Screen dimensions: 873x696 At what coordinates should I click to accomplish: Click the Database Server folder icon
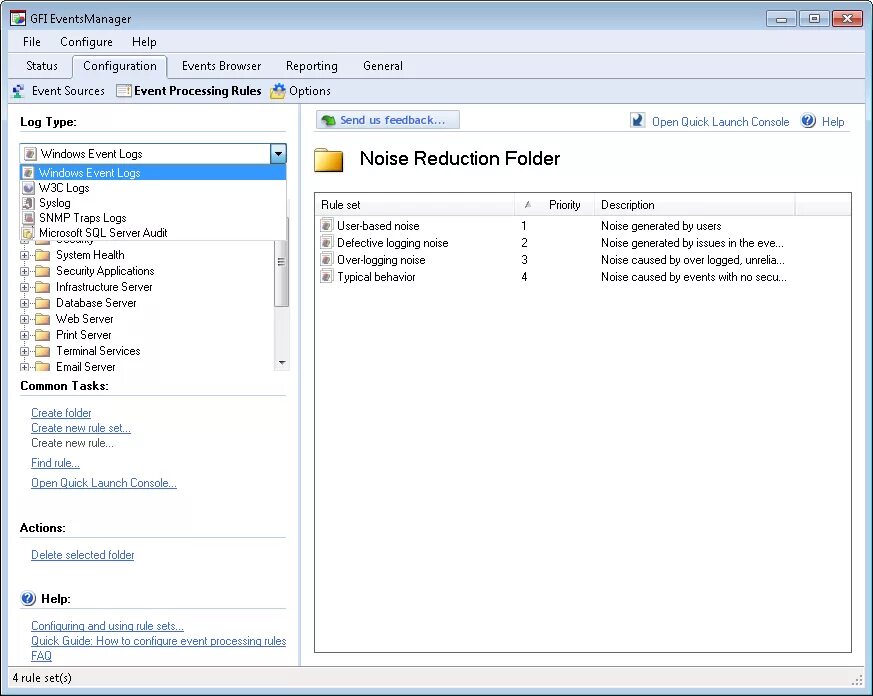[x=42, y=303]
